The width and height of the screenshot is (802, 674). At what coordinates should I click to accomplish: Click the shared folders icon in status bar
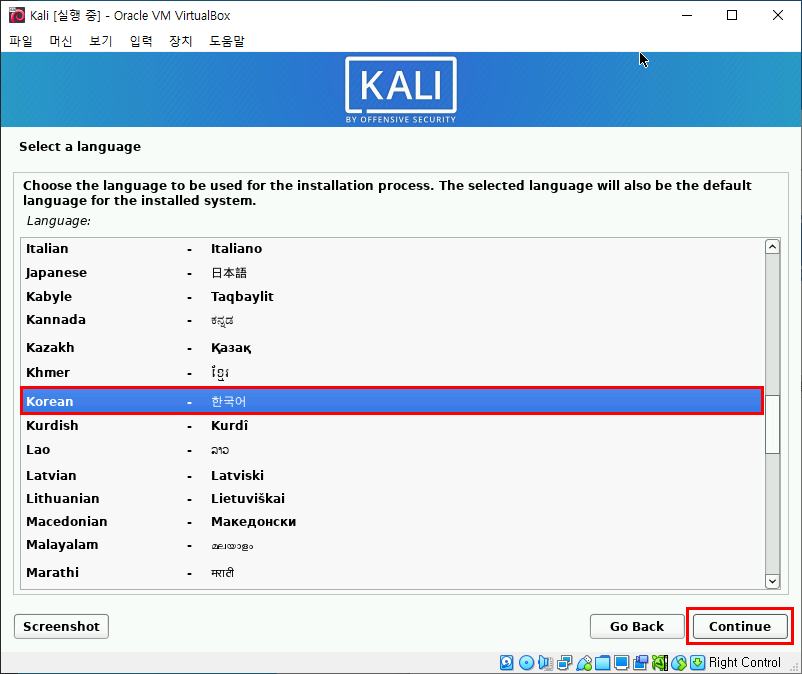pyautogui.click(x=603, y=662)
